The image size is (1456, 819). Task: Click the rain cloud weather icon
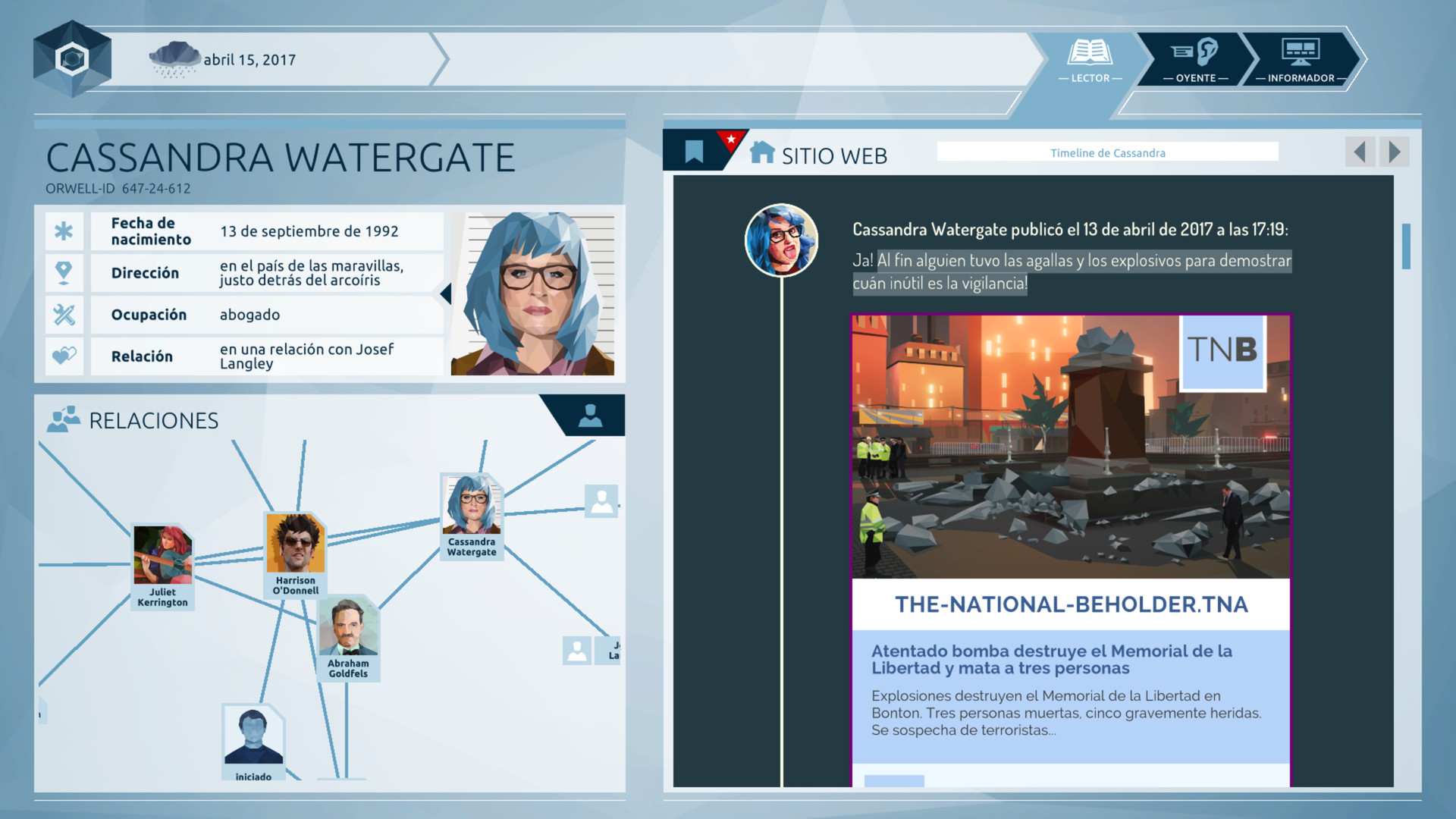[174, 59]
